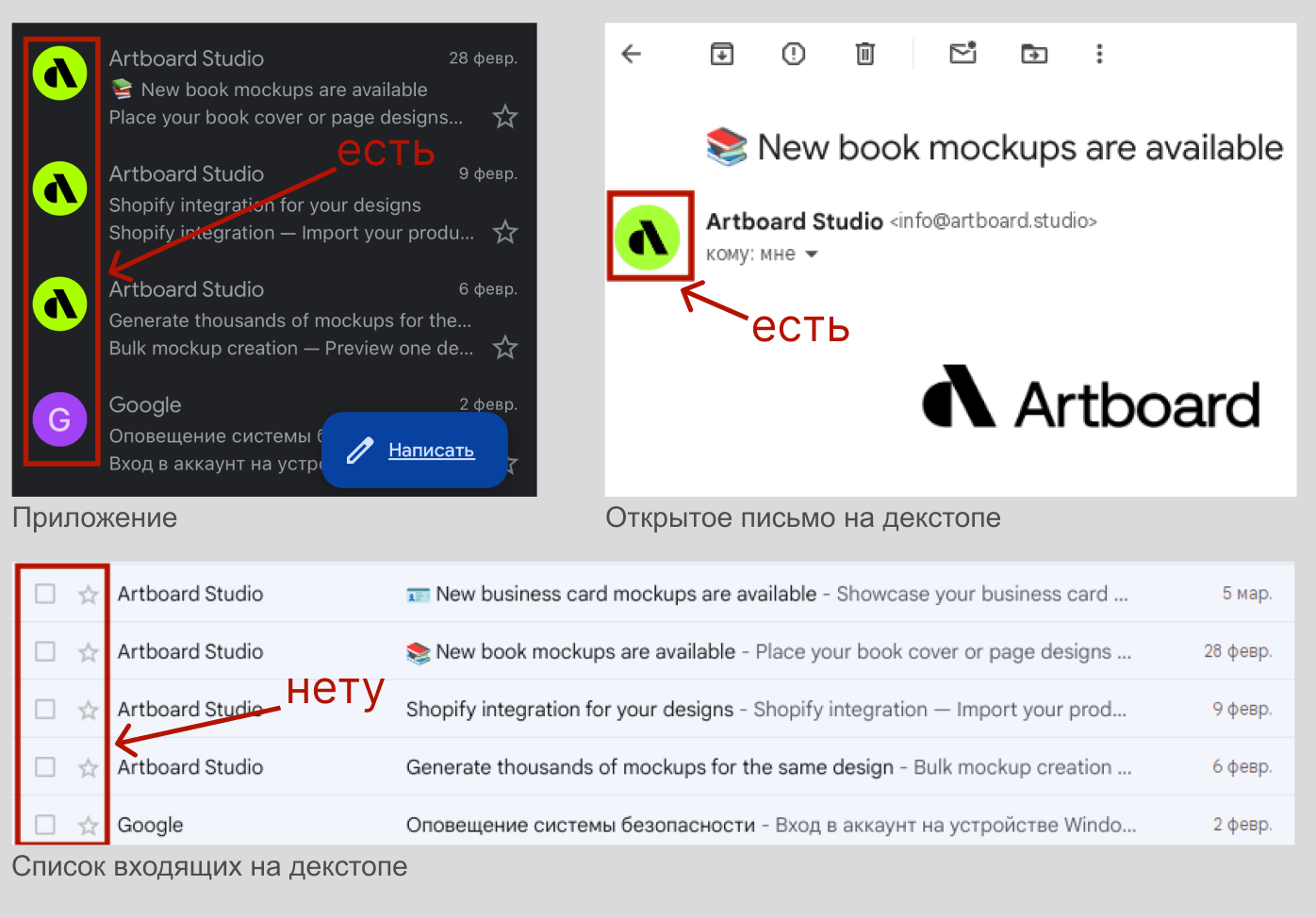Open app email 'Shopify integration for your designs'
The width and height of the screenshot is (1316, 918).
click(x=265, y=205)
